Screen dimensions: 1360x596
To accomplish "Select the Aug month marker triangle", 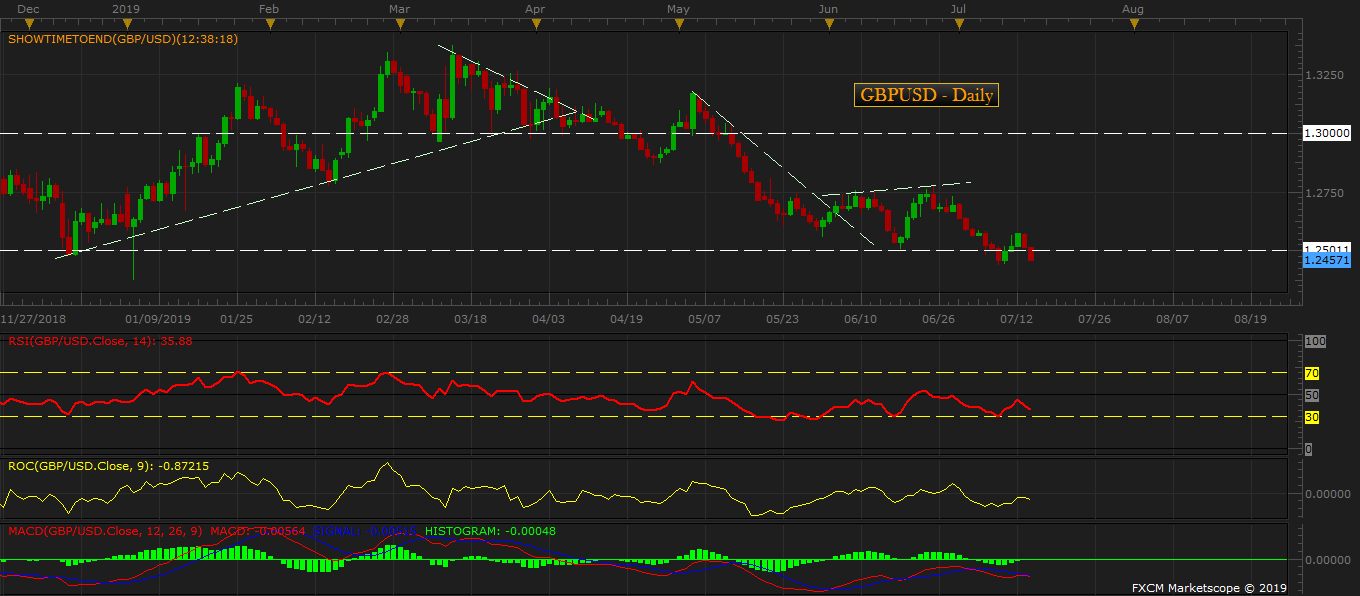I will pyautogui.click(x=1133, y=23).
